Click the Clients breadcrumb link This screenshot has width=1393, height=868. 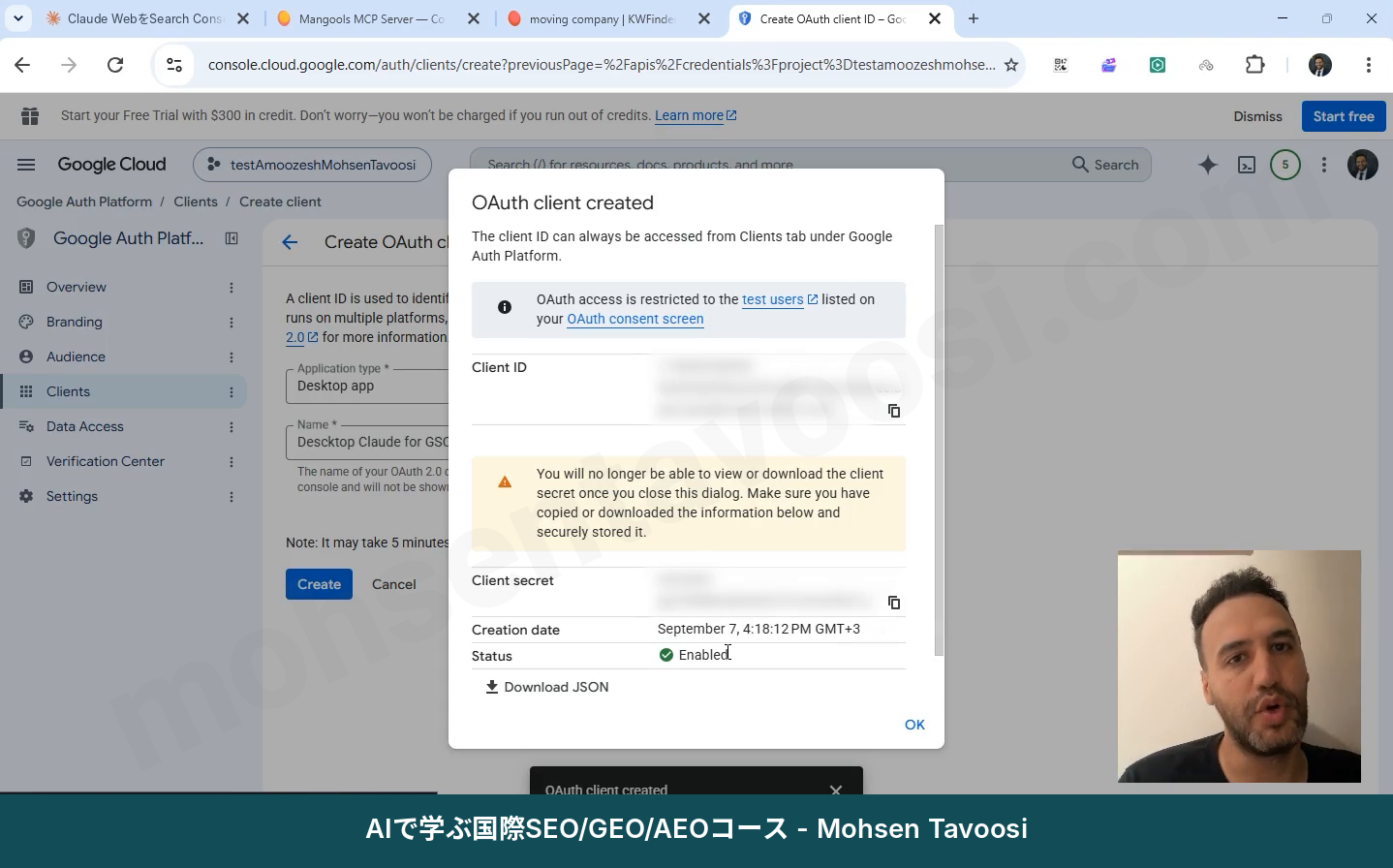[x=196, y=201]
